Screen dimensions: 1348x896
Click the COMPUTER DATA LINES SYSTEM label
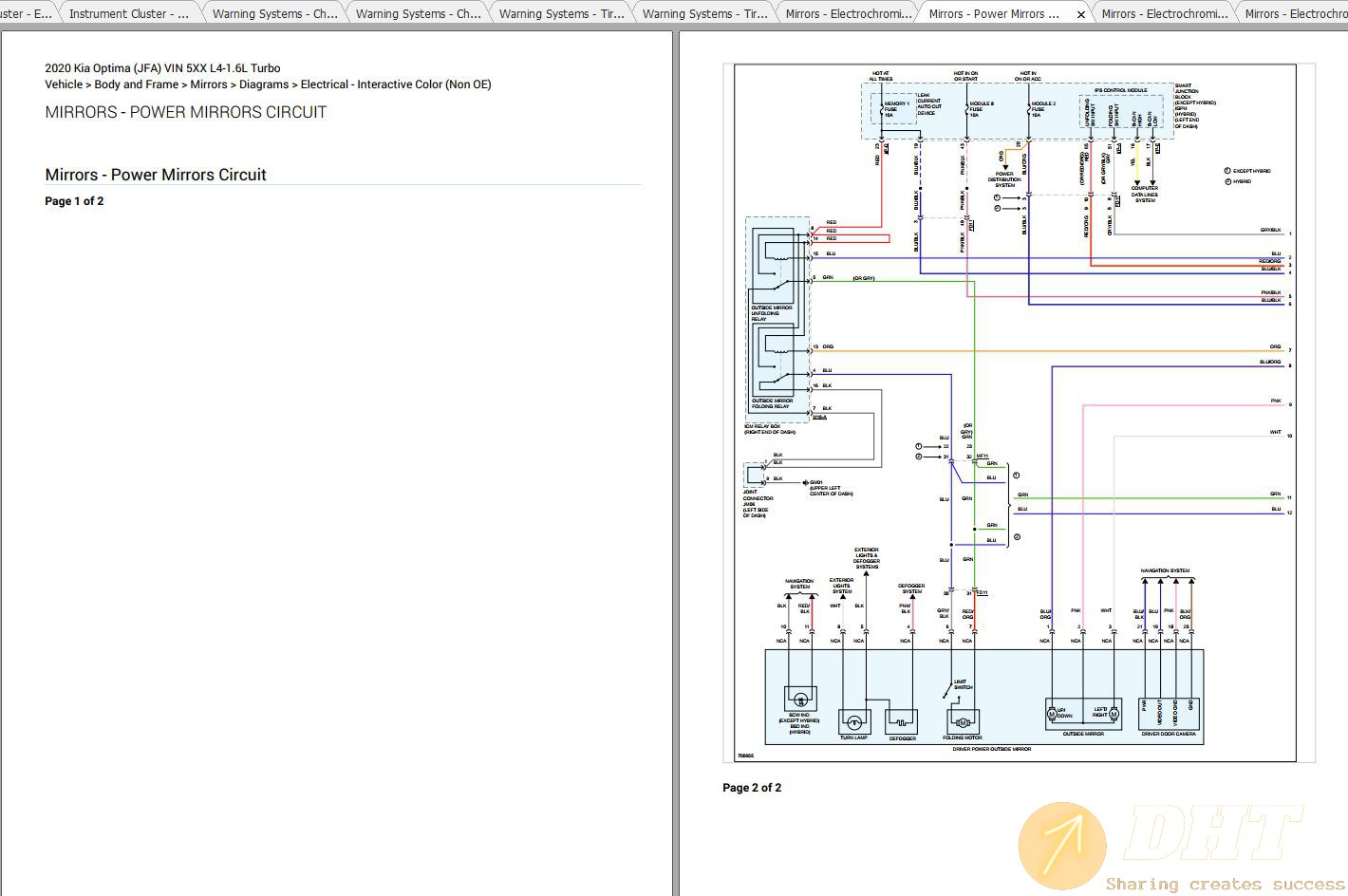[1146, 195]
